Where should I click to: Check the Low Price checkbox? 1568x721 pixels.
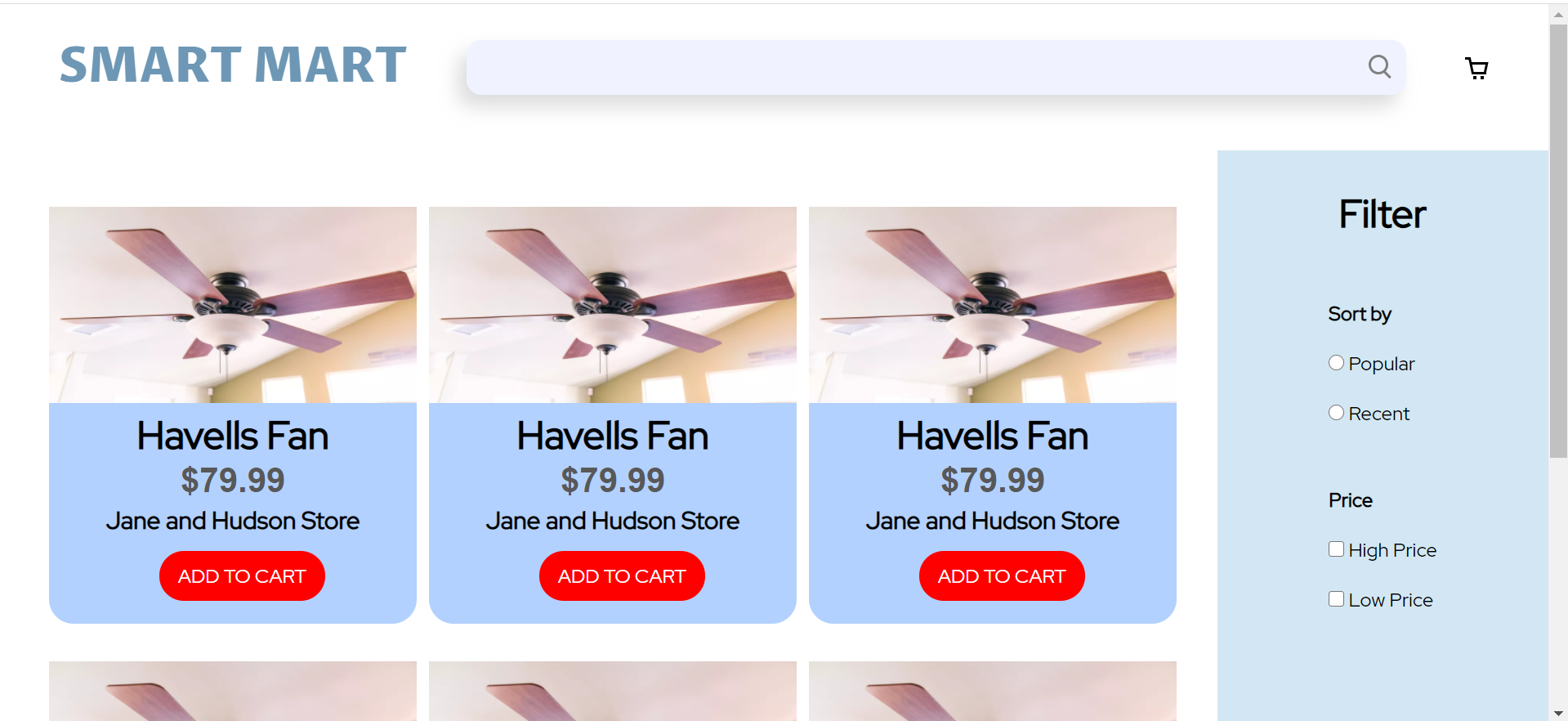click(1336, 599)
